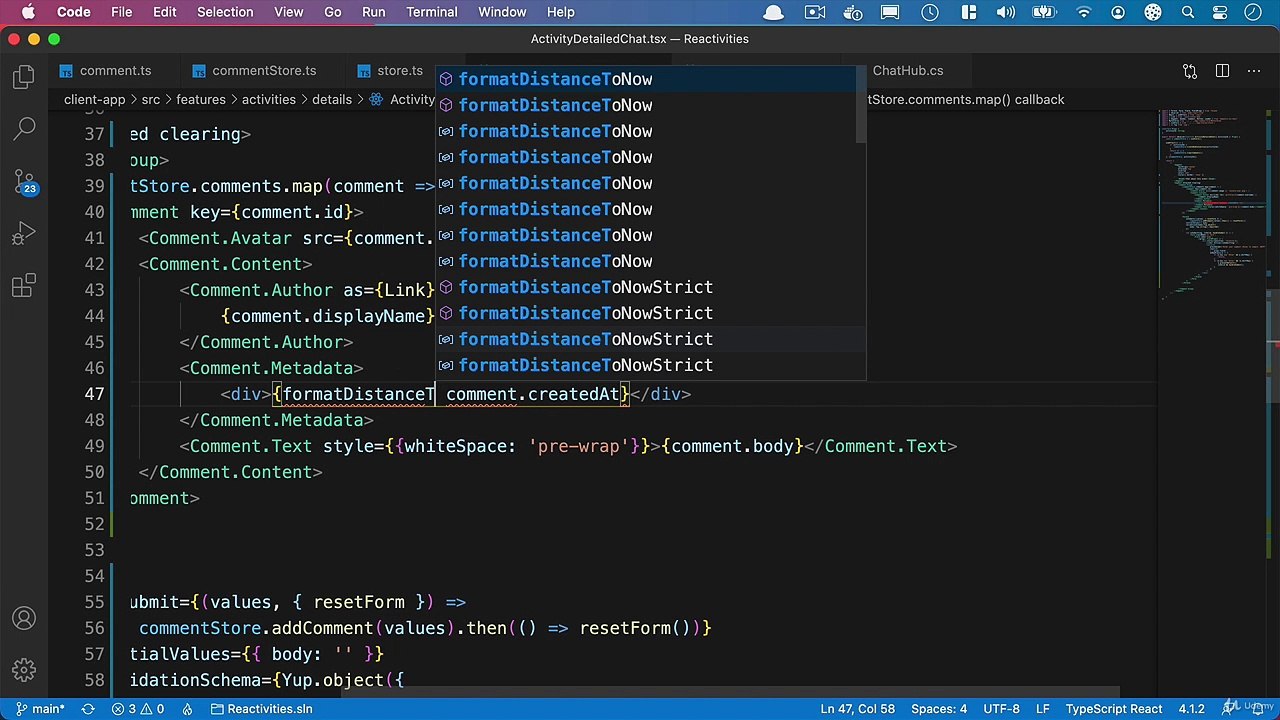
Task: Choose the highlighted formatDistanceToNowStrict suggestion
Action: click(x=650, y=339)
